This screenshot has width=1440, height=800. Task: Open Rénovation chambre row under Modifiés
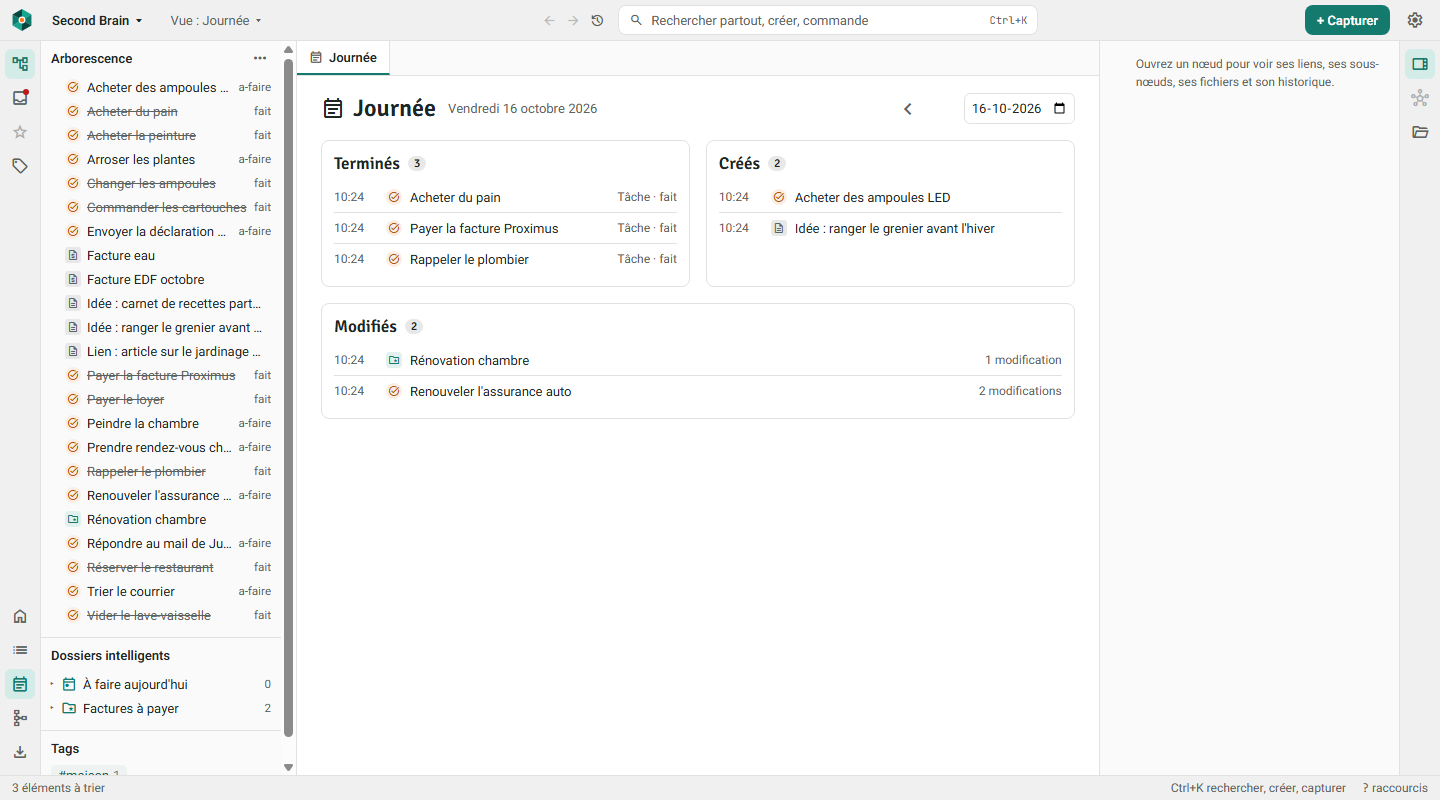pyautogui.click(x=698, y=360)
